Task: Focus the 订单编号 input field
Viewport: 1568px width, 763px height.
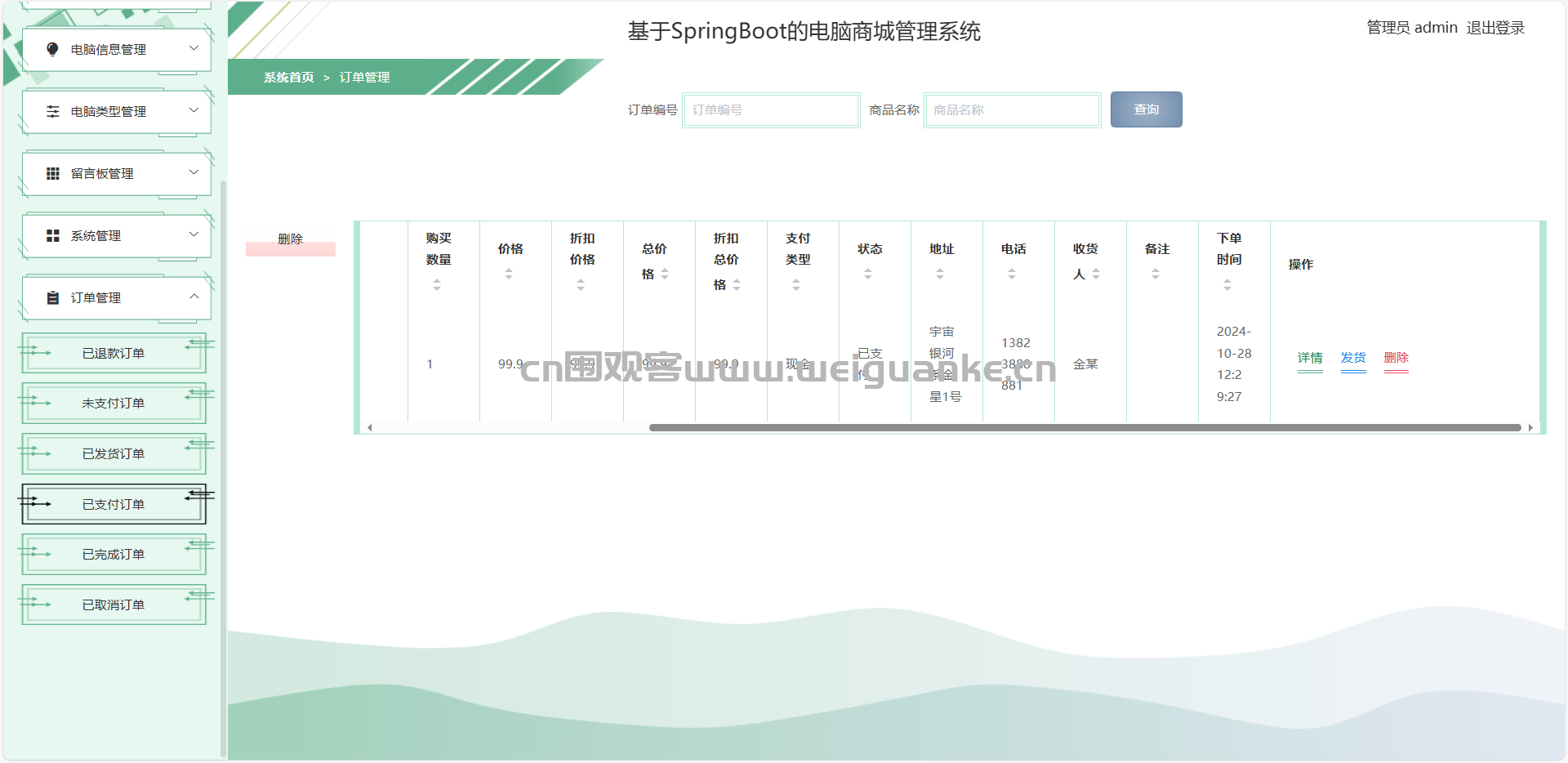Action: pos(771,109)
